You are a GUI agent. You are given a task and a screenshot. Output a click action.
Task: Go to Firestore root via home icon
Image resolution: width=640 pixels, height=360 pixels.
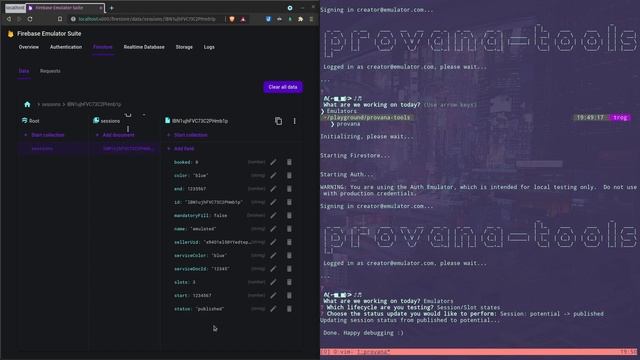coord(27,104)
